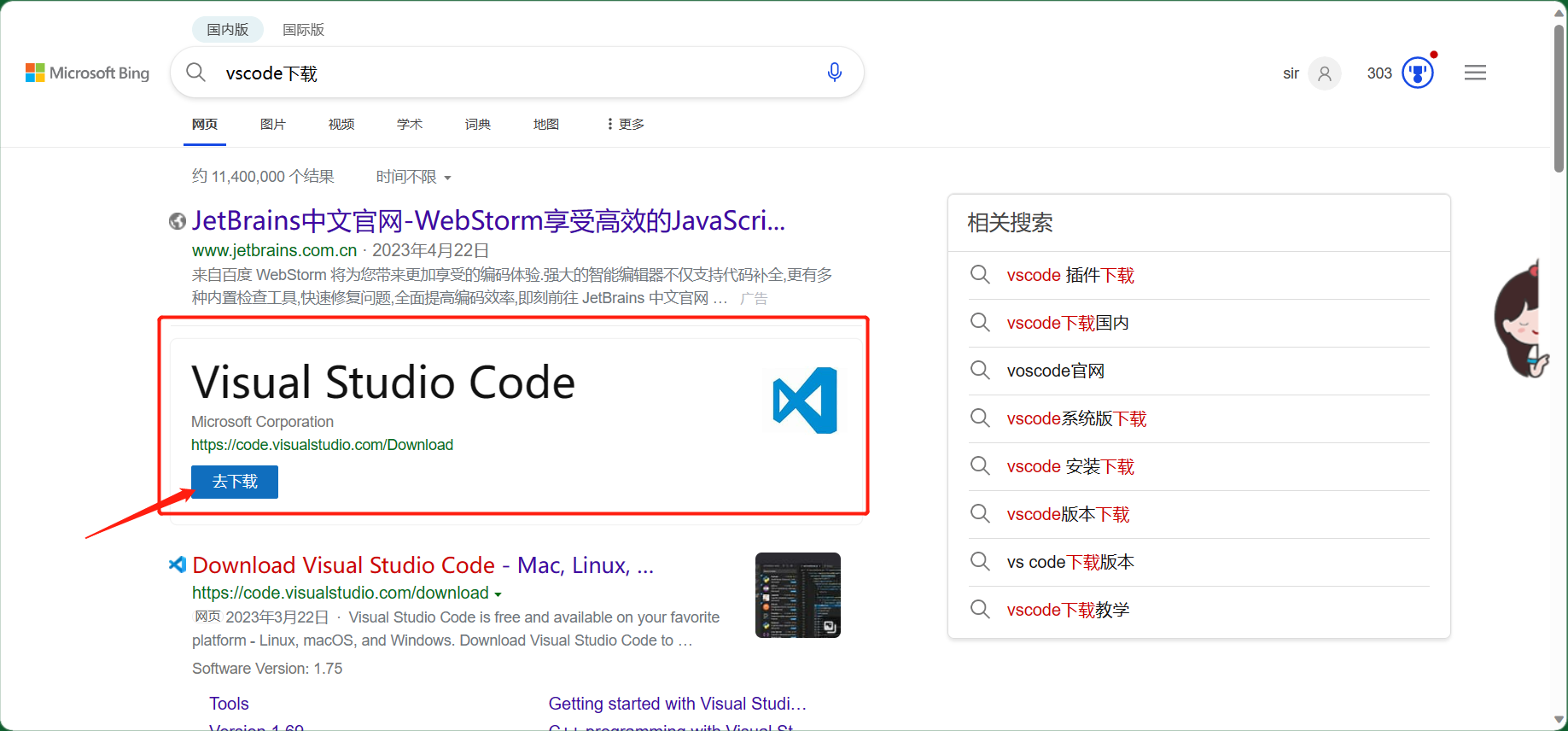Click the sir username label
This screenshot has width=1568, height=731.
pos(1291,73)
